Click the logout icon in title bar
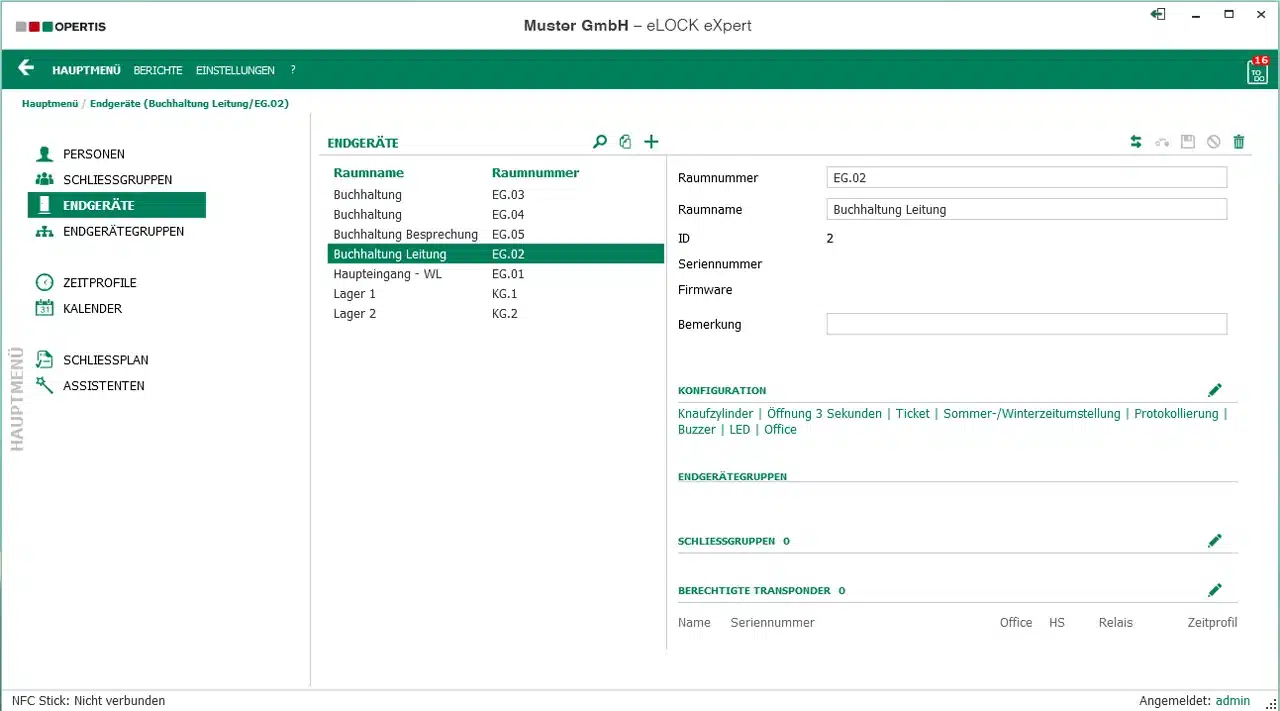The image size is (1280, 711). (x=1158, y=14)
